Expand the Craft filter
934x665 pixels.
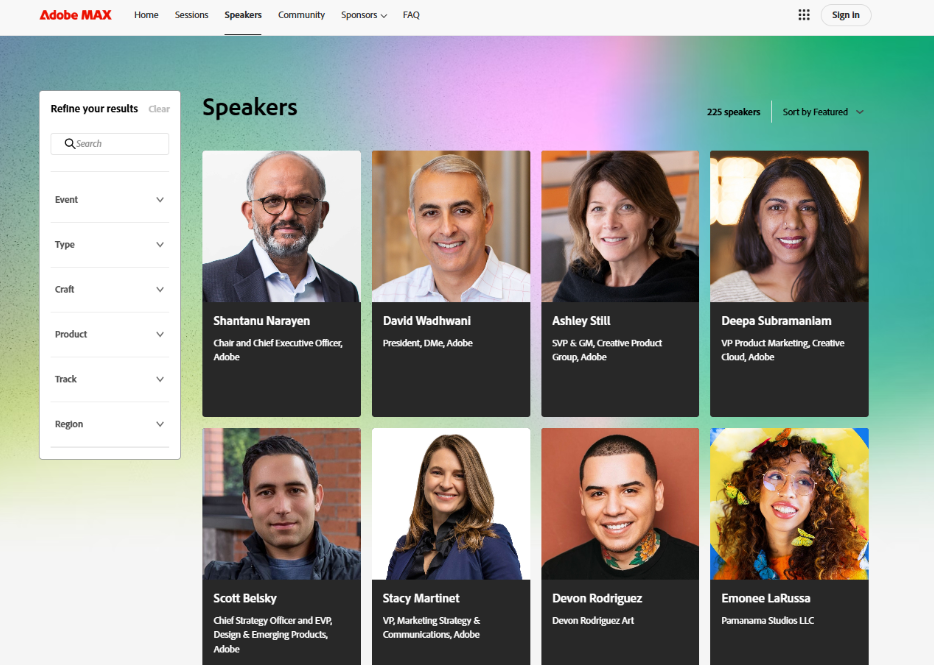tap(110, 290)
